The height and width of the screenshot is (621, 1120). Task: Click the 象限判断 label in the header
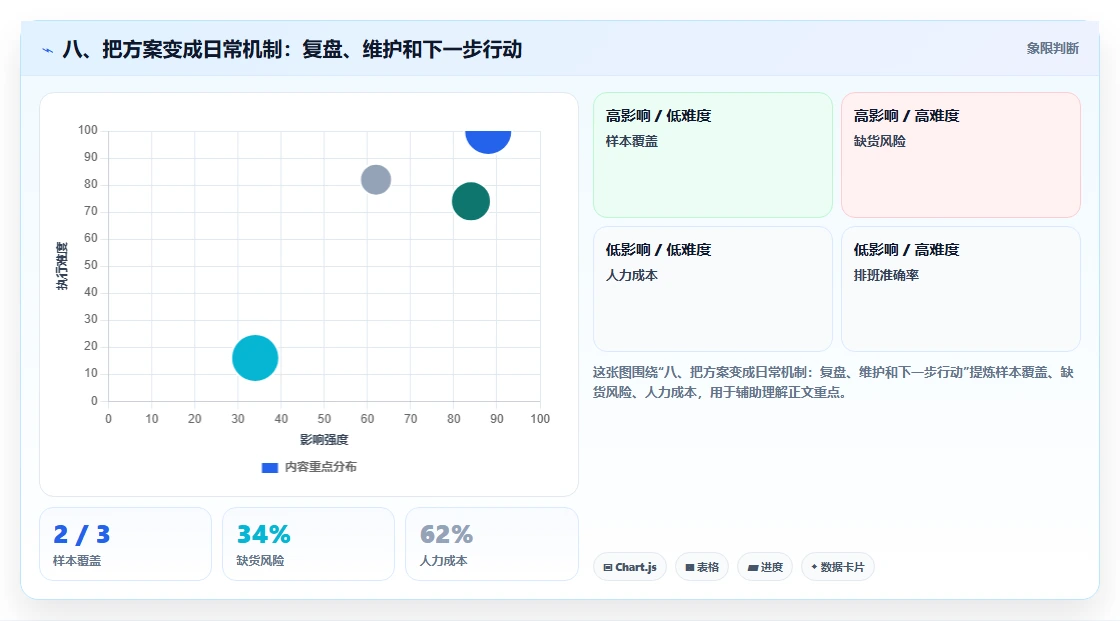click(x=1052, y=49)
